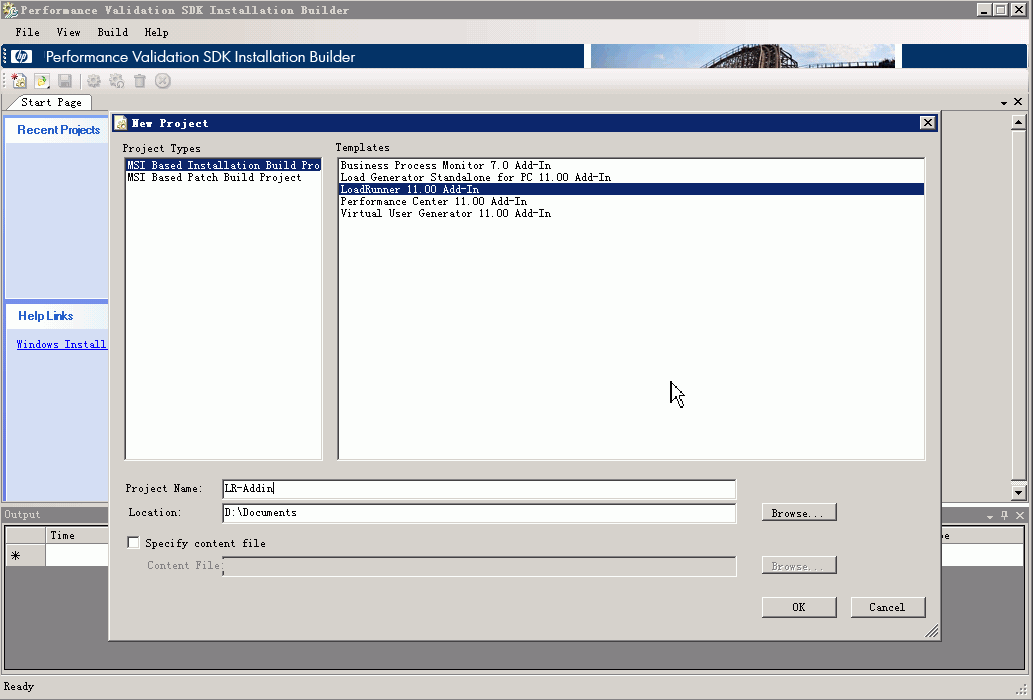Open the Build menu

point(113,32)
